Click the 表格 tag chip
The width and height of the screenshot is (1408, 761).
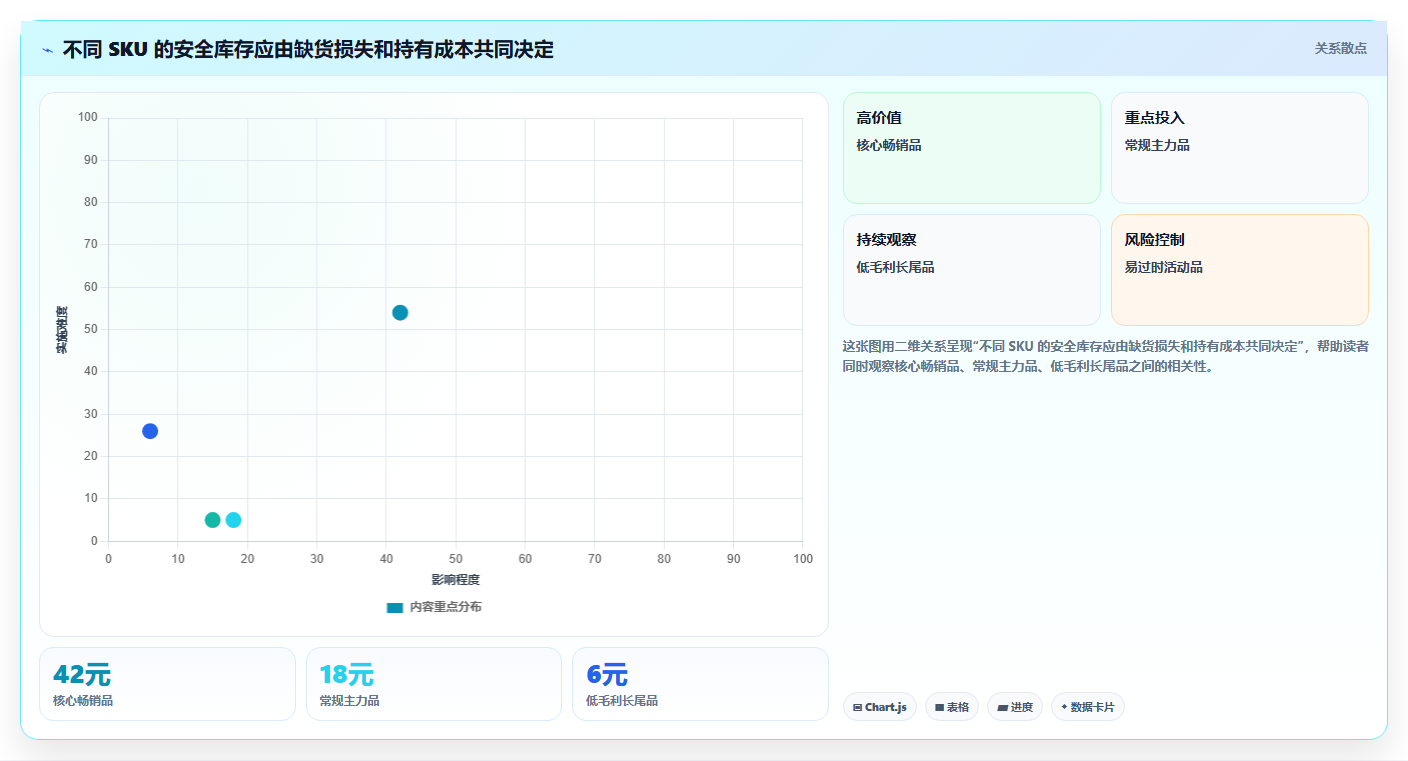coord(952,707)
